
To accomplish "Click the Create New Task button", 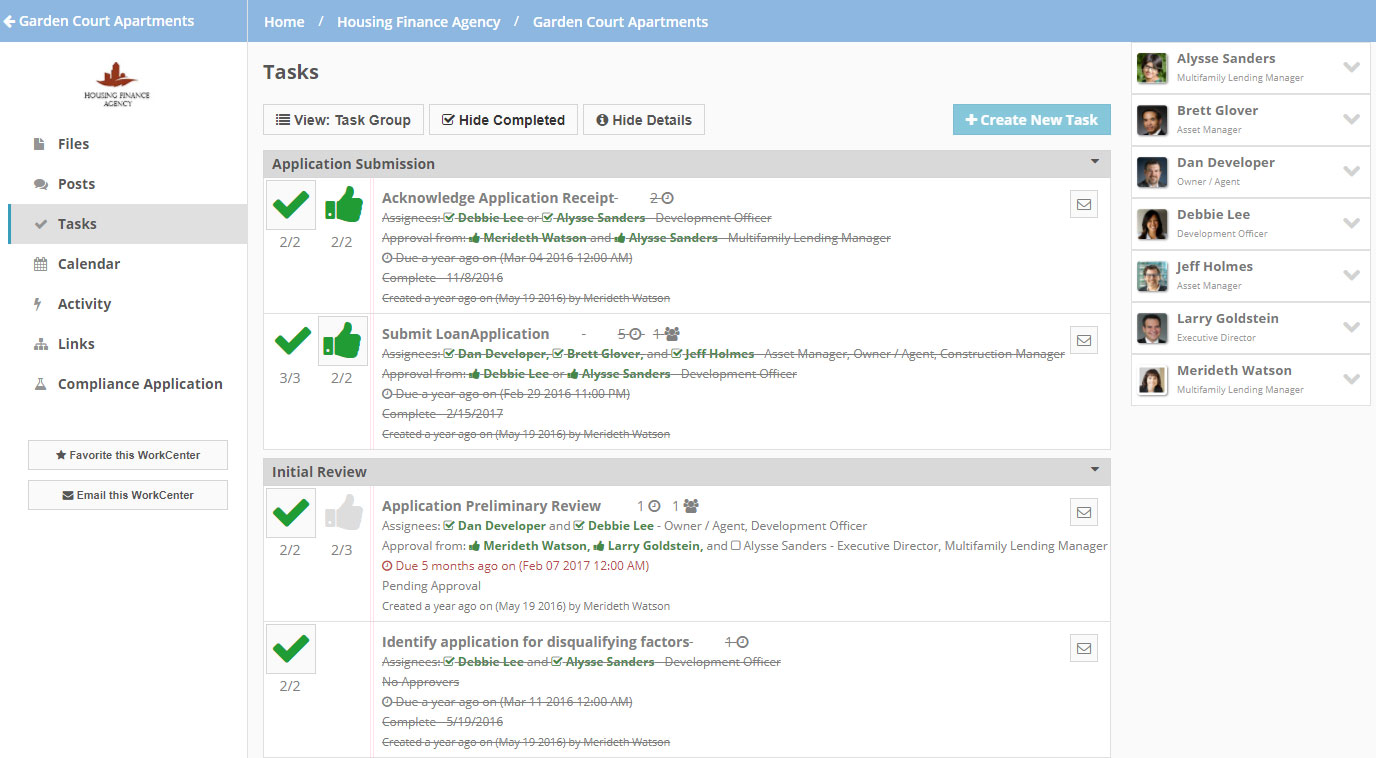I will point(1031,119).
